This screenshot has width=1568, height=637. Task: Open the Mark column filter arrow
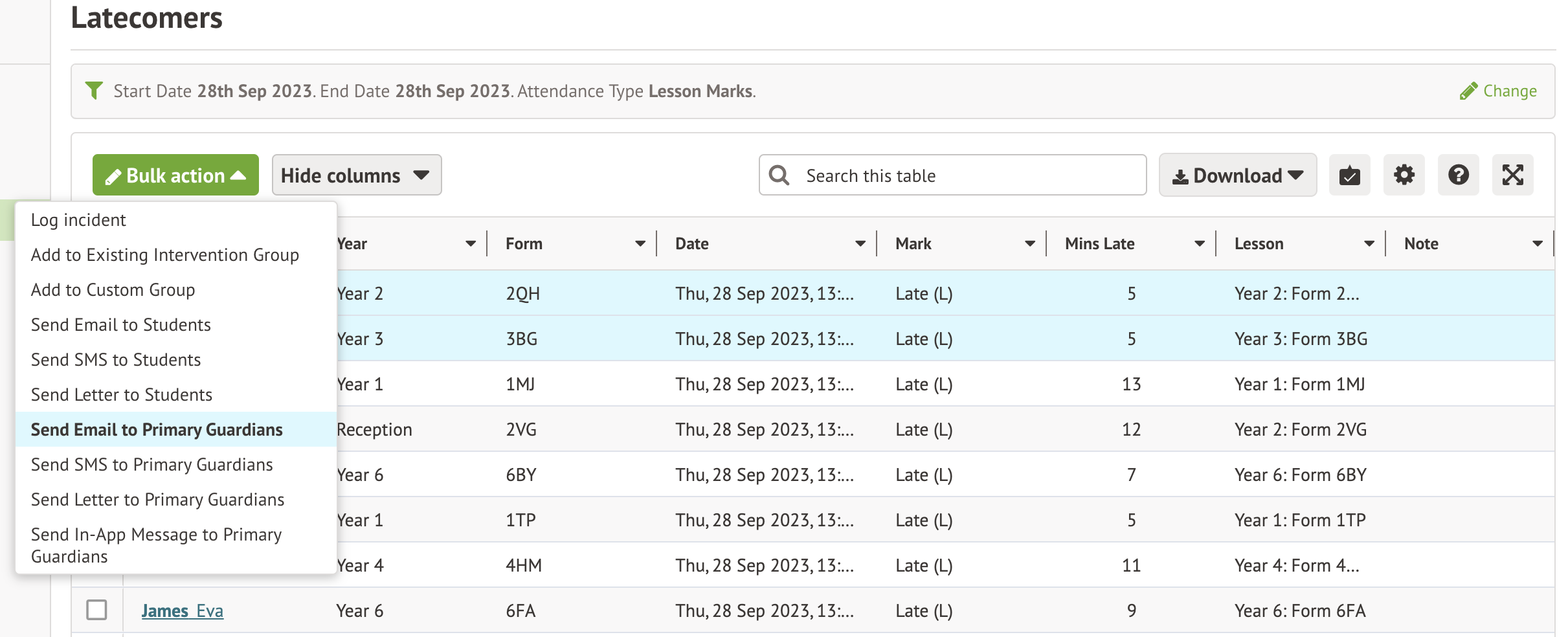[x=1029, y=244]
